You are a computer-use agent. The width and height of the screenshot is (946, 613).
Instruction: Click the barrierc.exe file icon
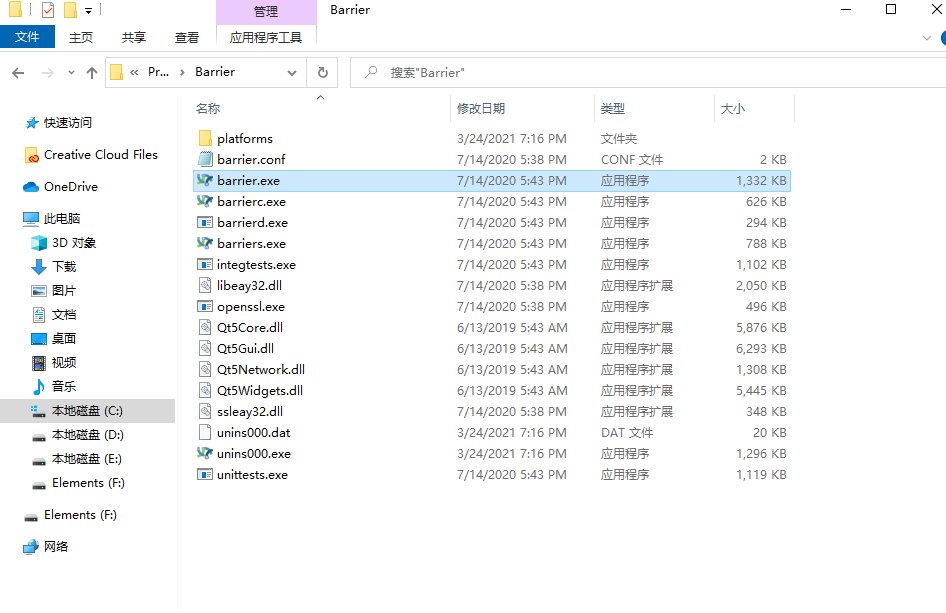click(205, 202)
